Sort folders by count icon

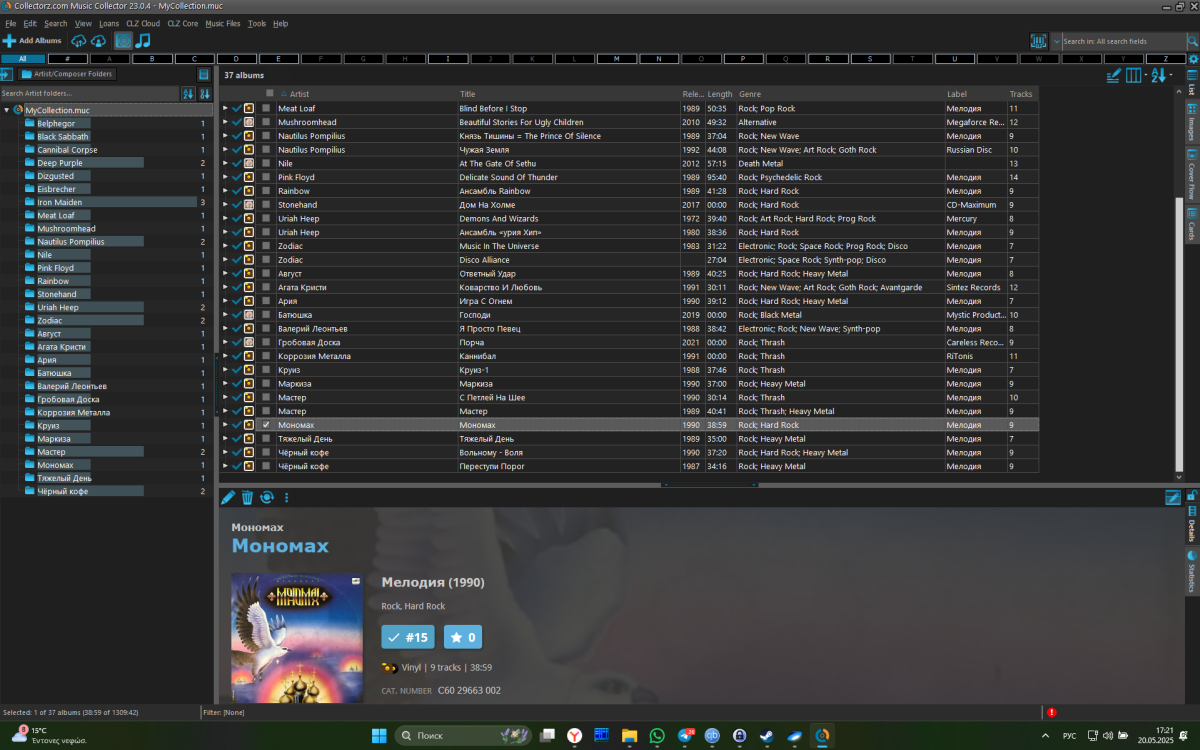tap(205, 93)
